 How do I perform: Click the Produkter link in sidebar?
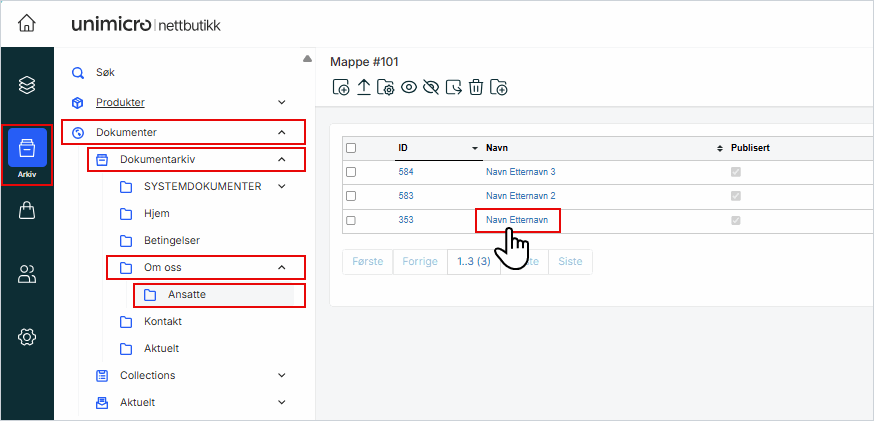[x=120, y=102]
